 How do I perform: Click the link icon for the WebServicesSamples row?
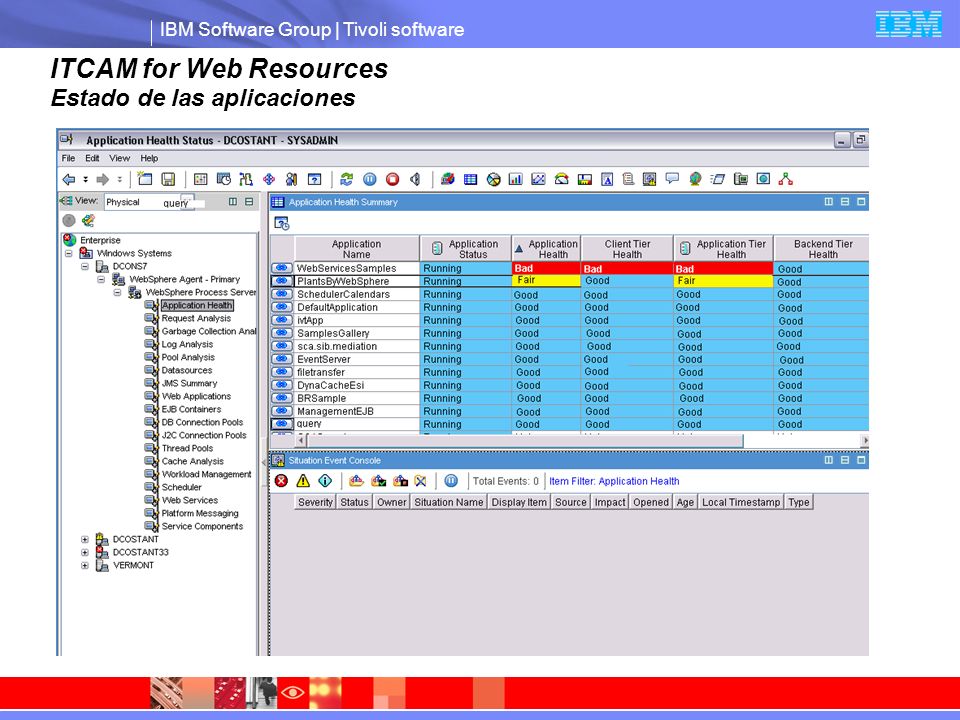pos(282,268)
